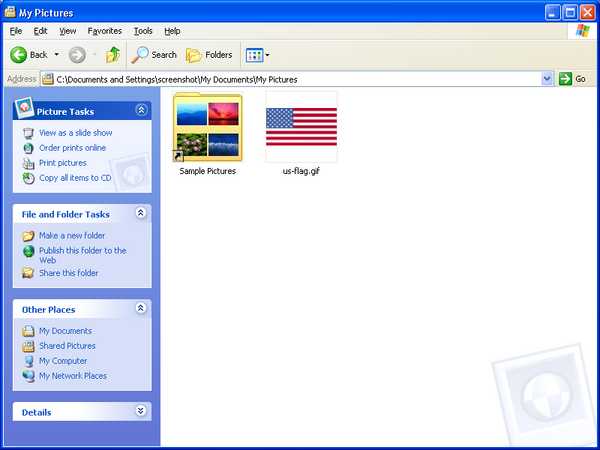600x450 pixels.
Task: Open My Computer link
Action: pyautogui.click(x=63, y=360)
